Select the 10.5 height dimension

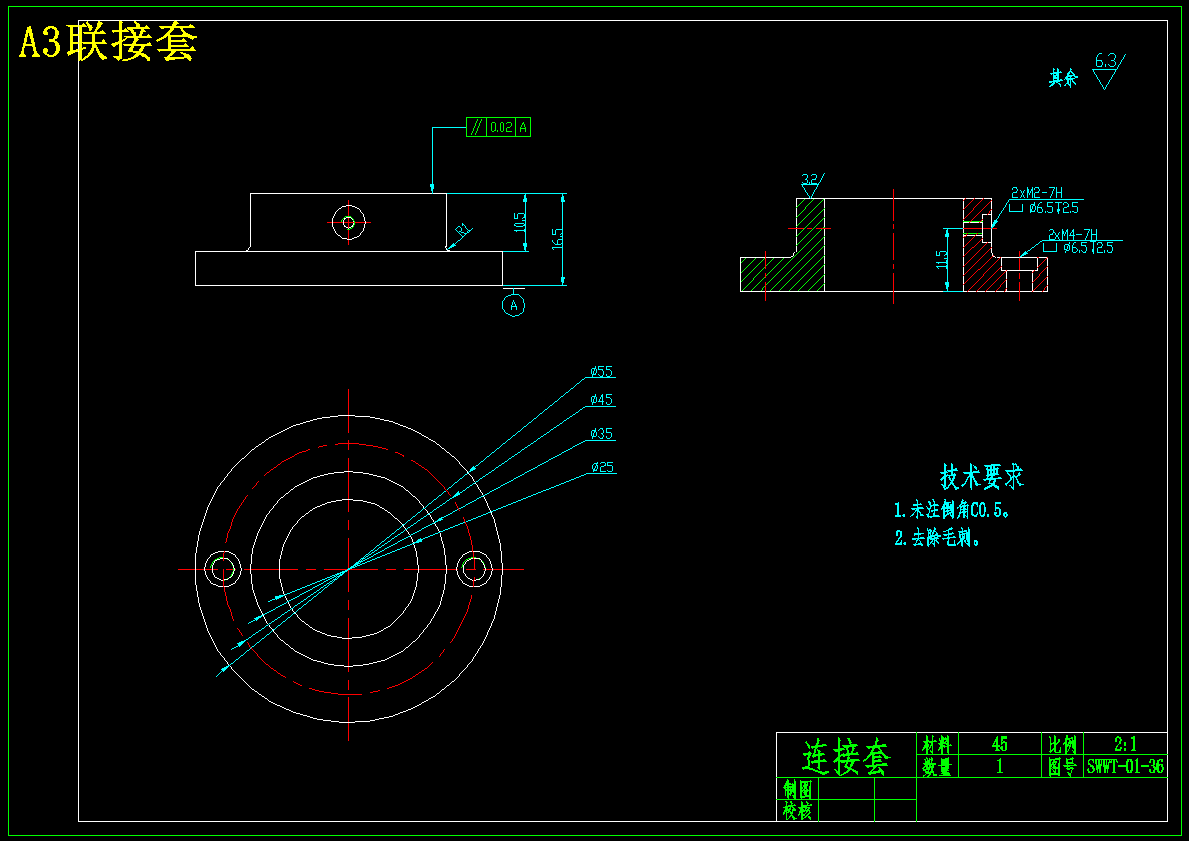(x=519, y=222)
